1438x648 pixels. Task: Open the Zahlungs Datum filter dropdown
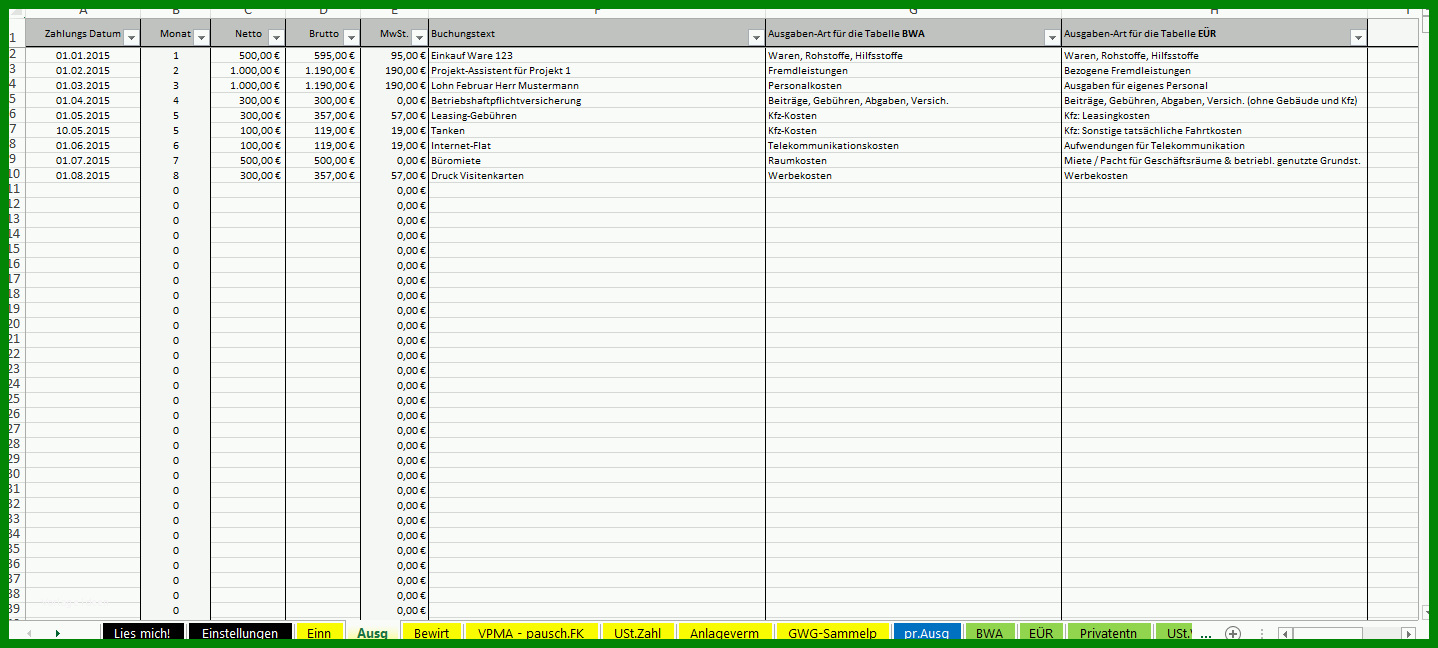(x=131, y=37)
